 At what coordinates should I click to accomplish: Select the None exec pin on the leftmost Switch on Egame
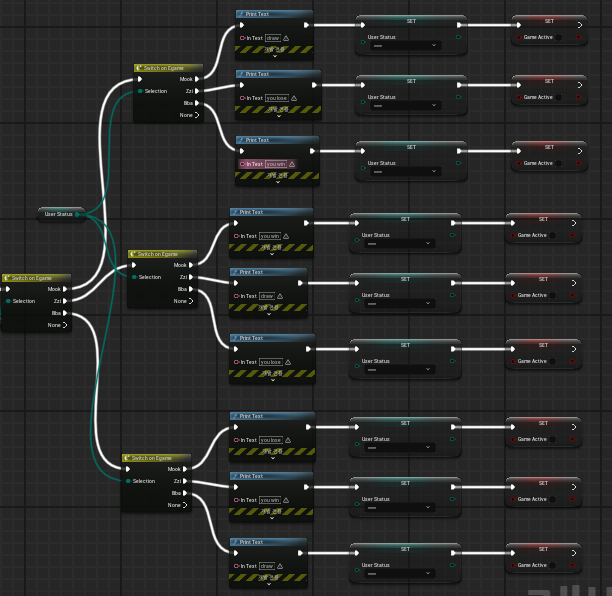[x=65, y=325]
